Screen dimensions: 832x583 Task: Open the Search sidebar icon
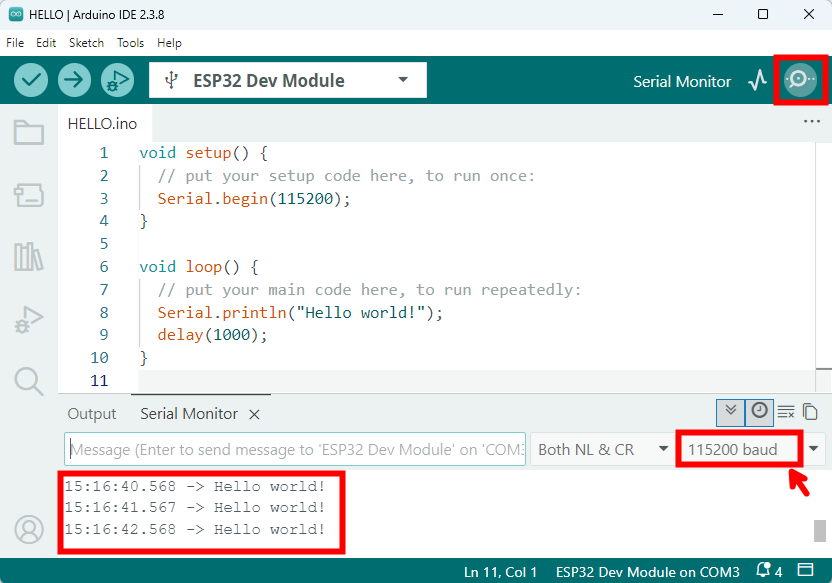point(29,381)
